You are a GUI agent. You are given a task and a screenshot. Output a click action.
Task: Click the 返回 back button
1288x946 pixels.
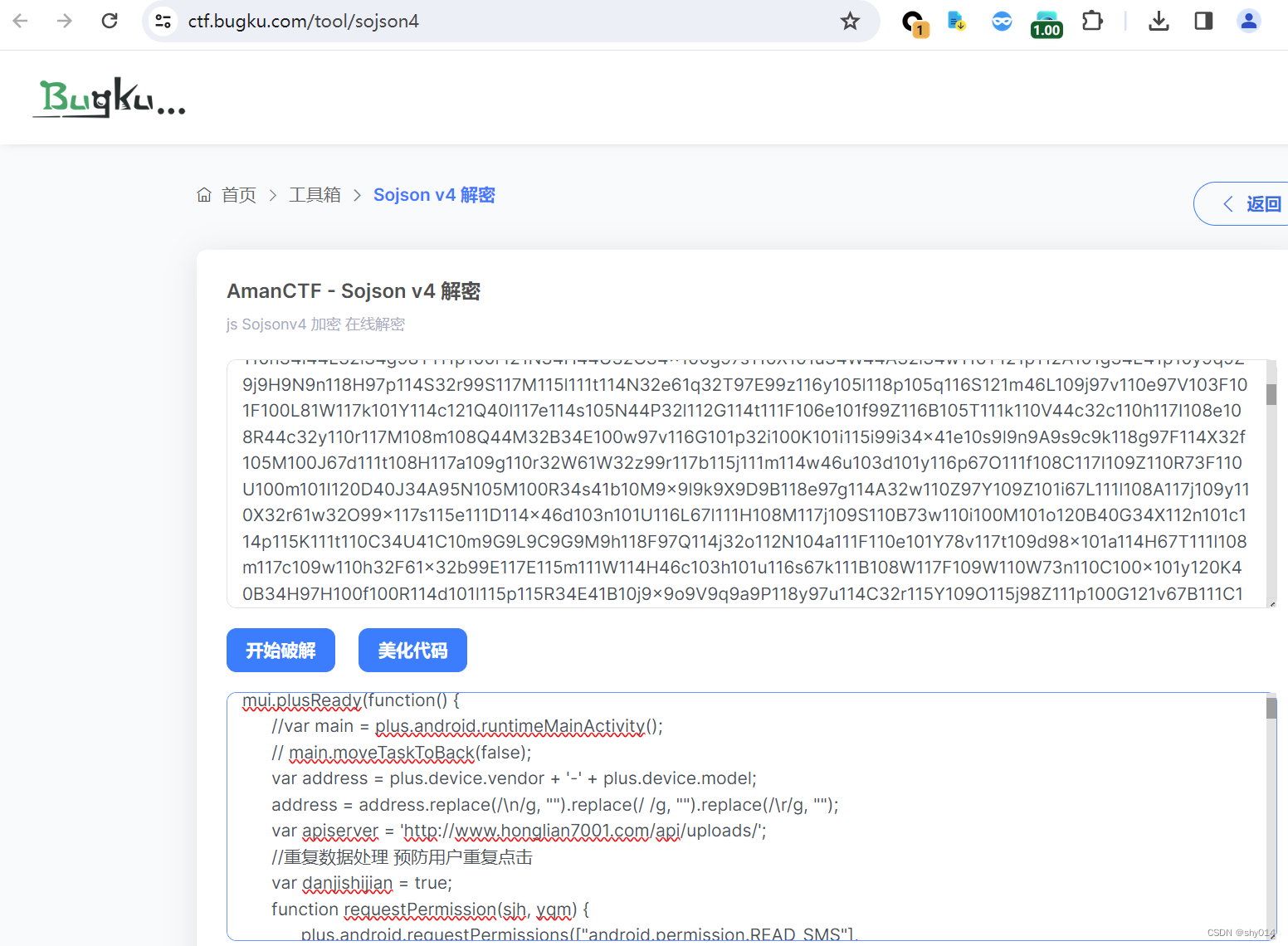pos(1242,203)
